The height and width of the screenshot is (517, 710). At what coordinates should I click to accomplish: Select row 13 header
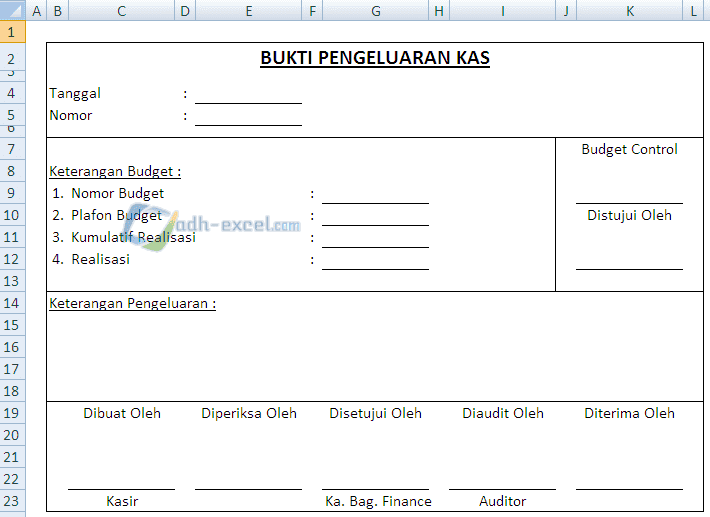pyautogui.click(x=13, y=281)
